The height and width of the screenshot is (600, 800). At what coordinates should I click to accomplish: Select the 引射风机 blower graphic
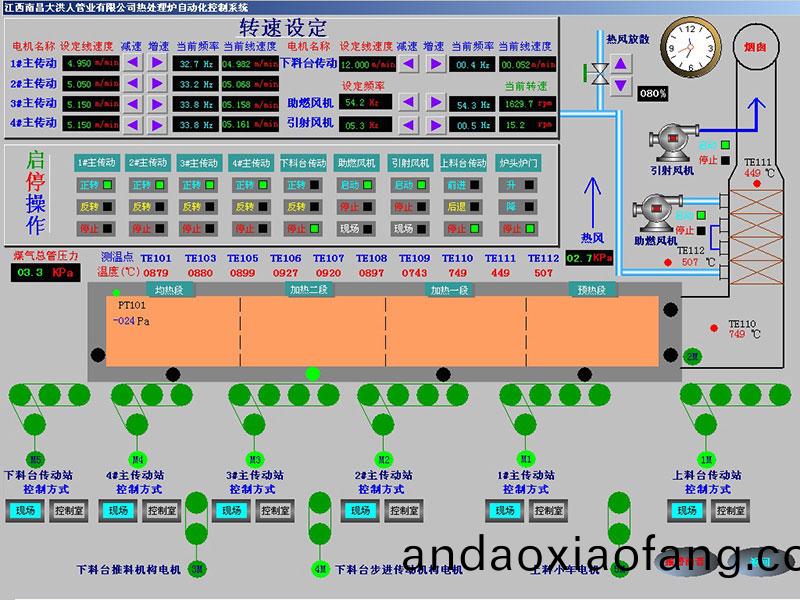(672, 143)
